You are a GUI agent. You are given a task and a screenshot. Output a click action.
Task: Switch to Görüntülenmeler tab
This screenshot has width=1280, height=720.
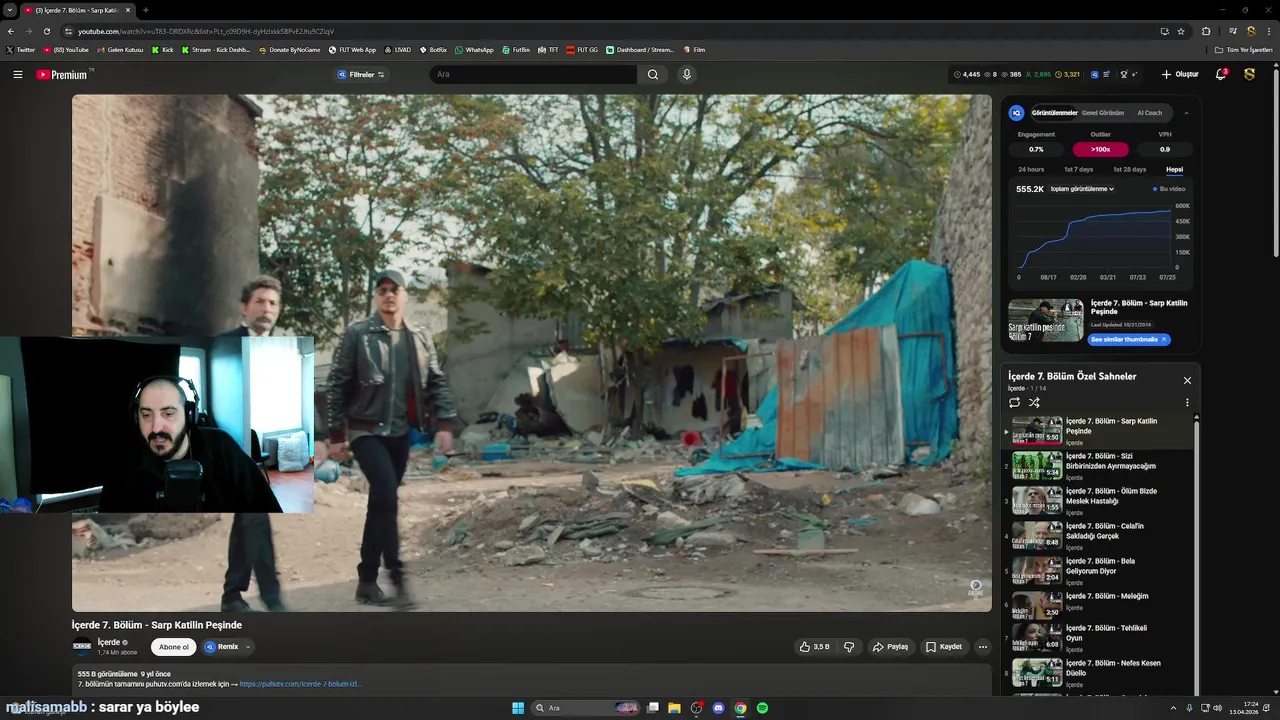coord(1054,113)
